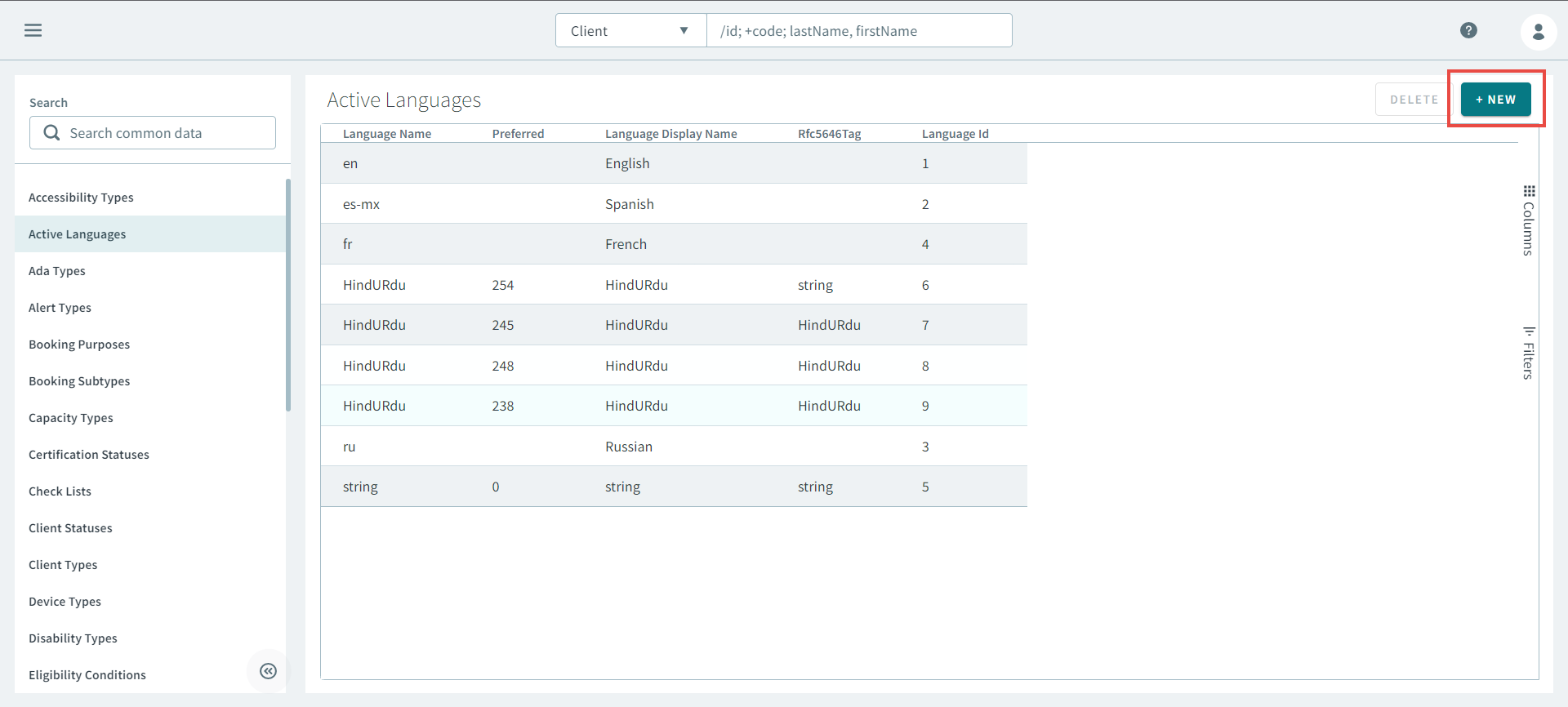Open Booking Purposes from the sidebar
Image resolution: width=1568 pixels, height=707 pixels.
[x=79, y=345]
